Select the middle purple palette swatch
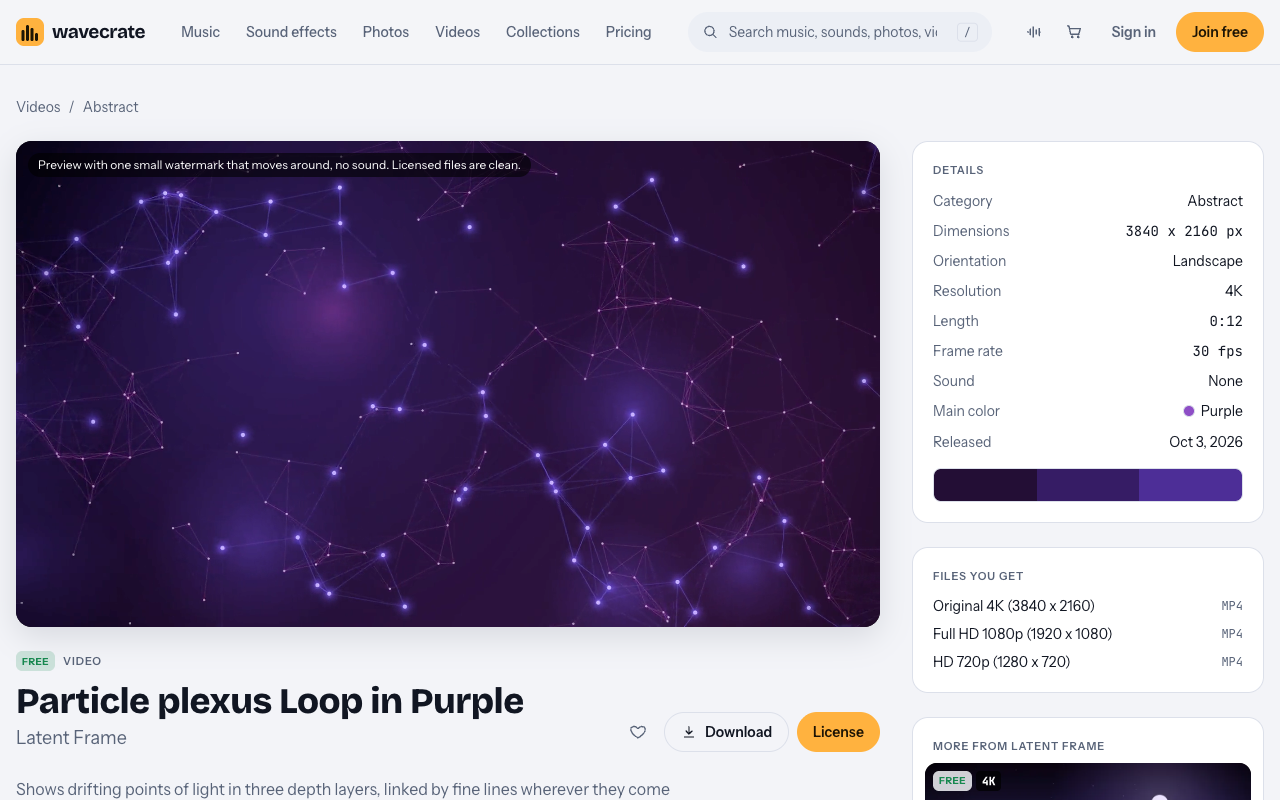The height and width of the screenshot is (800, 1280). (x=1088, y=485)
